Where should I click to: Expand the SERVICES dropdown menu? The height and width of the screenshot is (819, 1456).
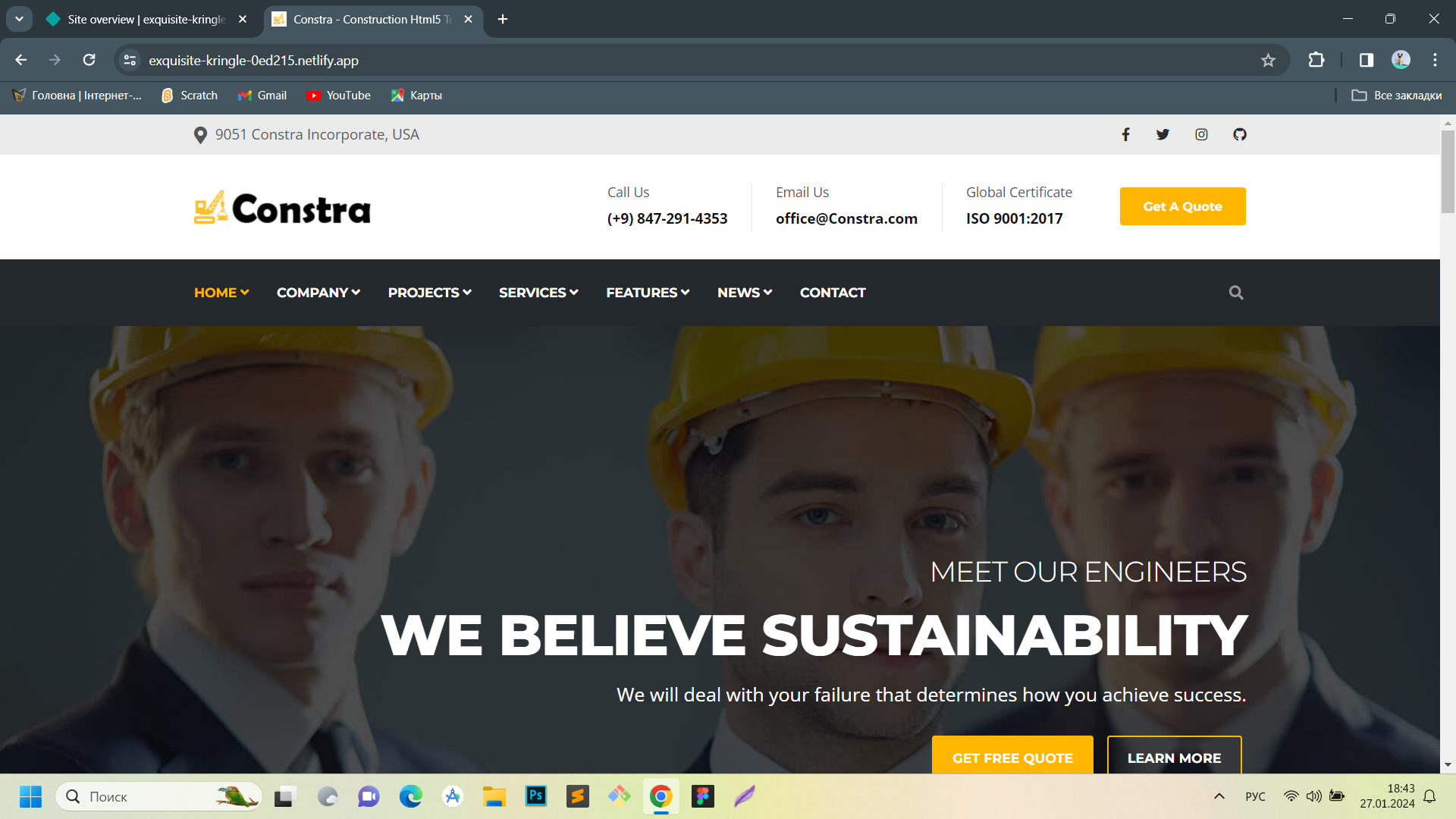click(x=538, y=293)
